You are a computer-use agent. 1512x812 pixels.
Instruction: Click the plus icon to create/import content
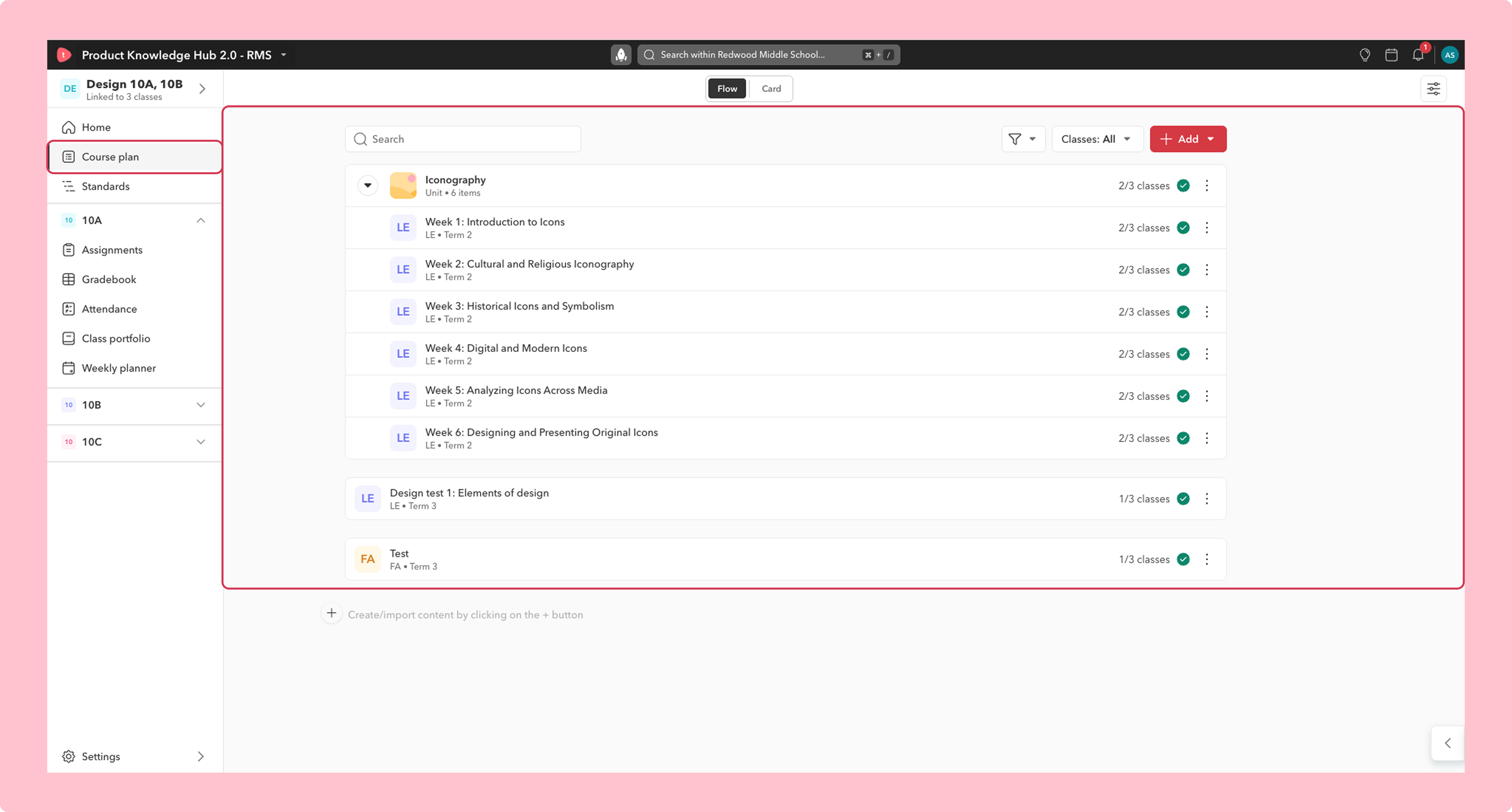click(332, 613)
